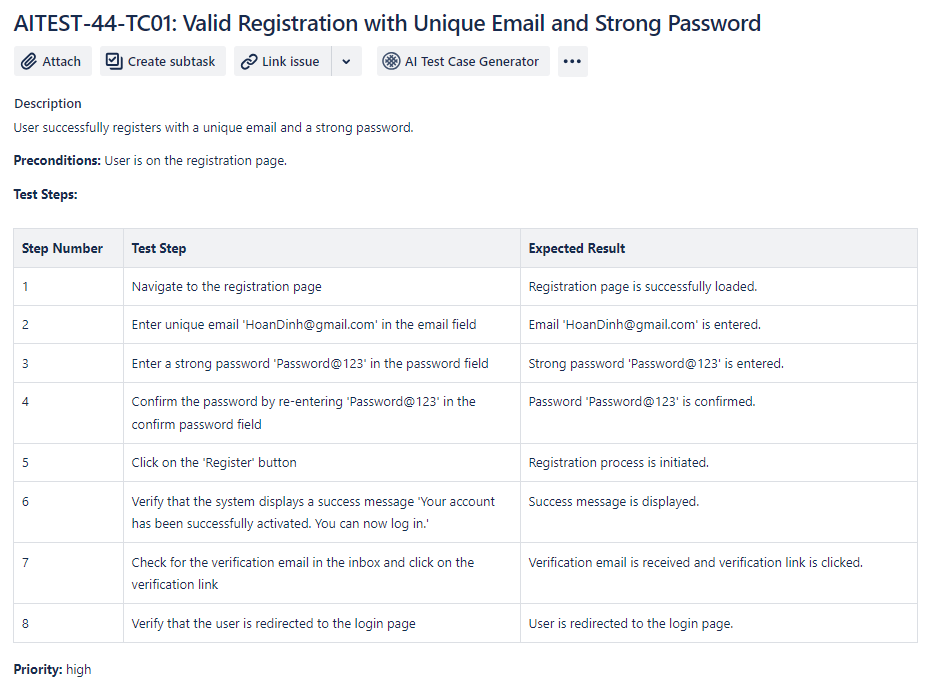Screen dimensions: 930x685
Task: Click the step 8 login page redirect cell
Action: (x=273, y=624)
